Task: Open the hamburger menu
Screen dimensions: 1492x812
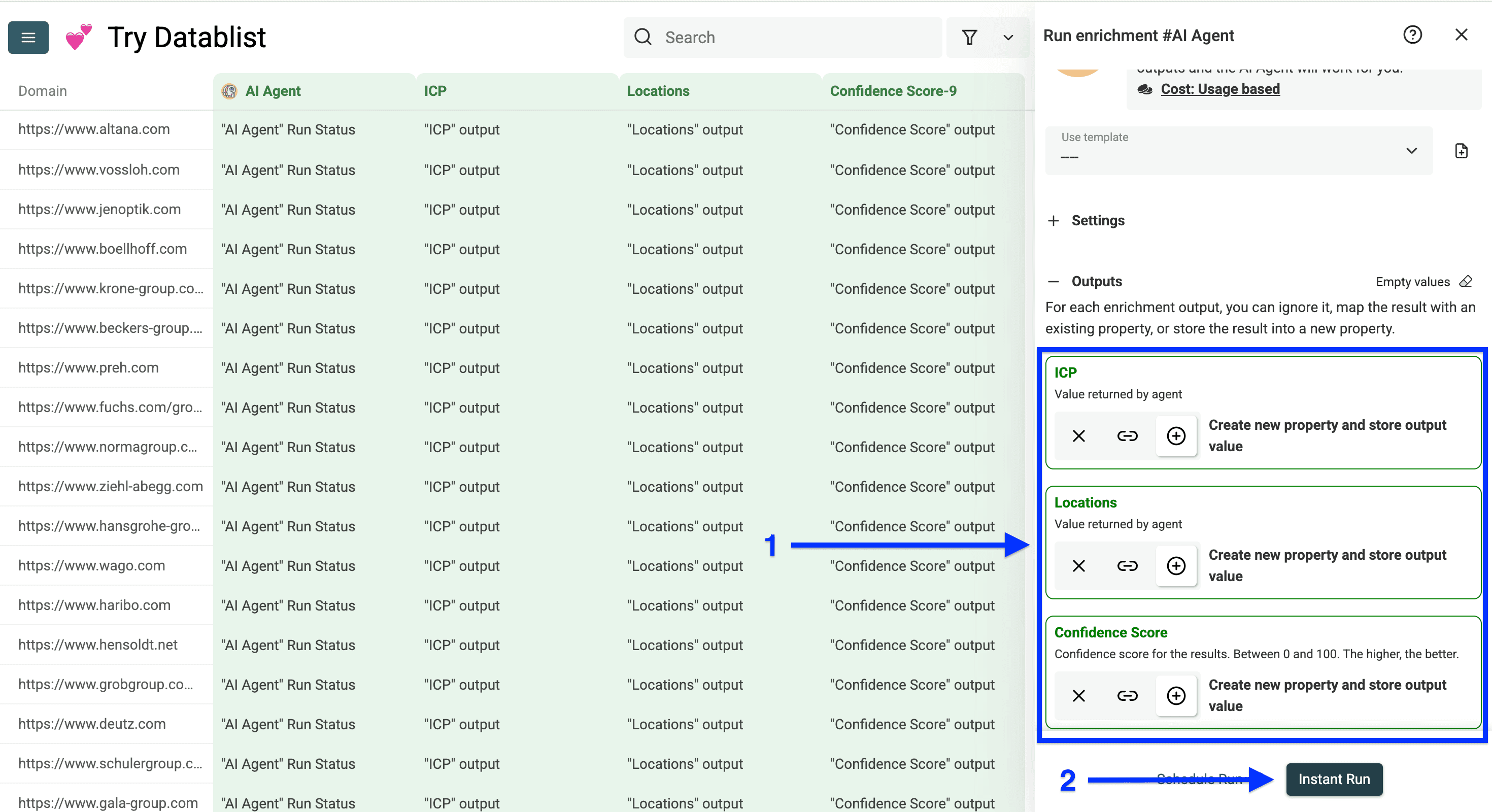Action: point(28,37)
